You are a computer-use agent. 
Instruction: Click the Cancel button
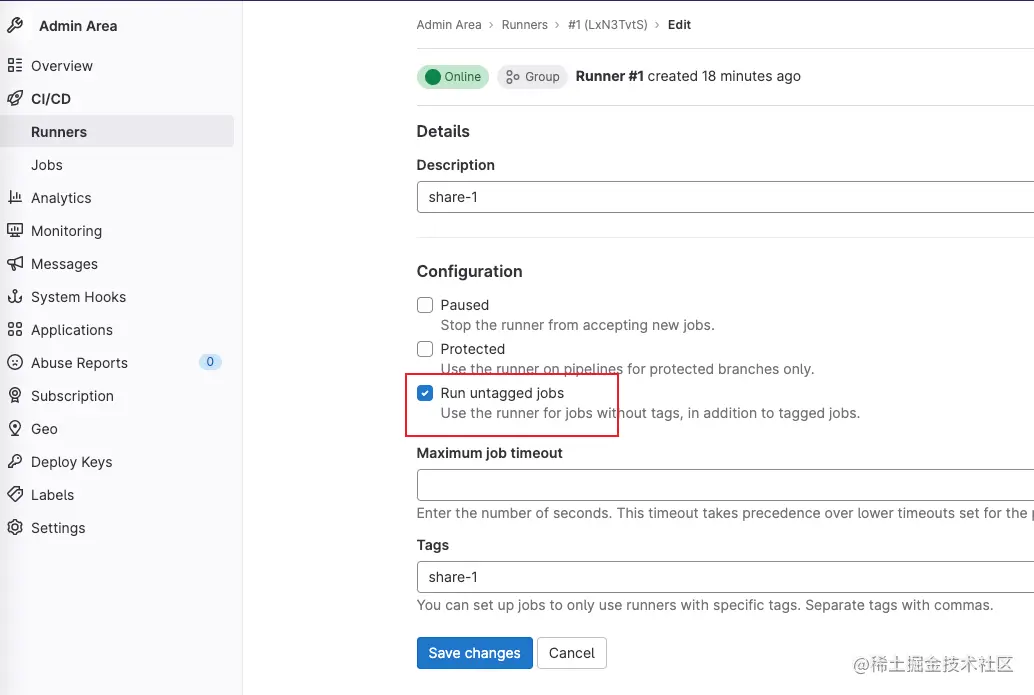pyautogui.click(x=572, y=653)
